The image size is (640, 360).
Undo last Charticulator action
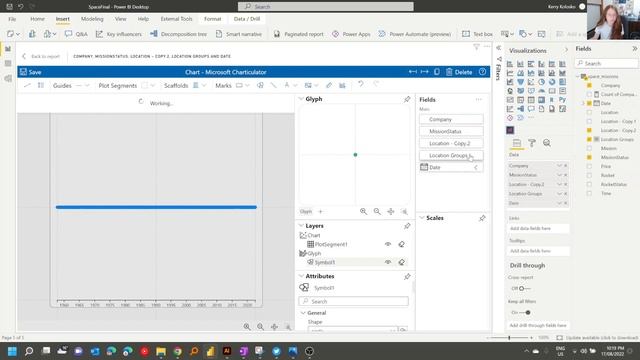361,84
